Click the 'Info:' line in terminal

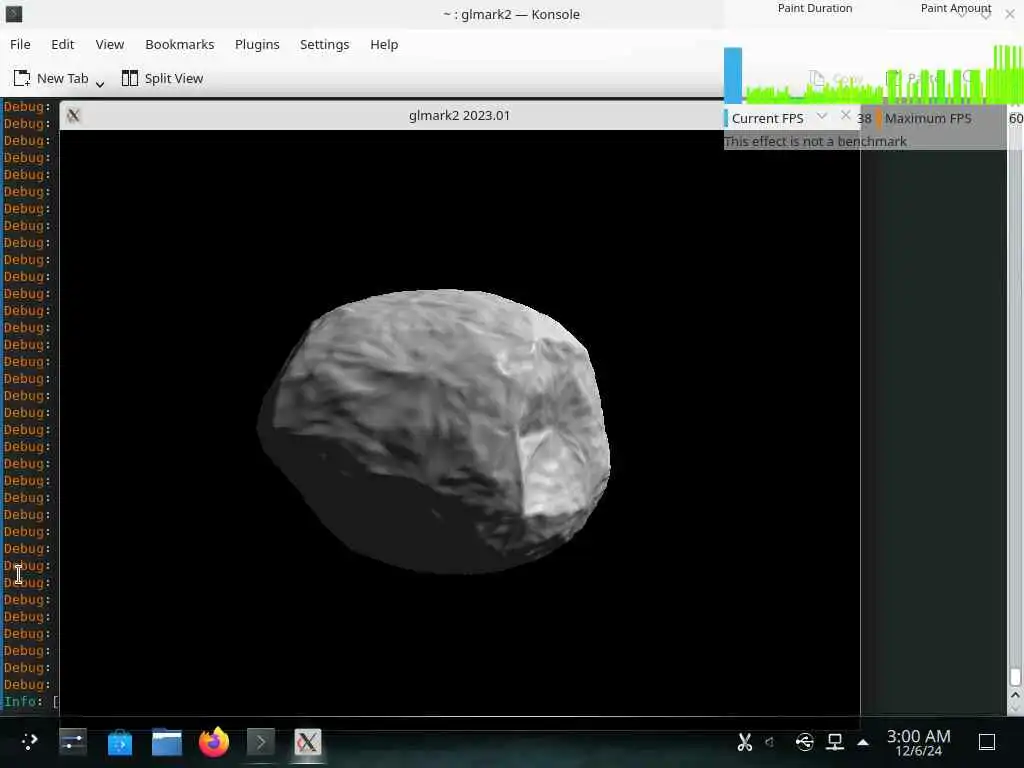(31, 701)
